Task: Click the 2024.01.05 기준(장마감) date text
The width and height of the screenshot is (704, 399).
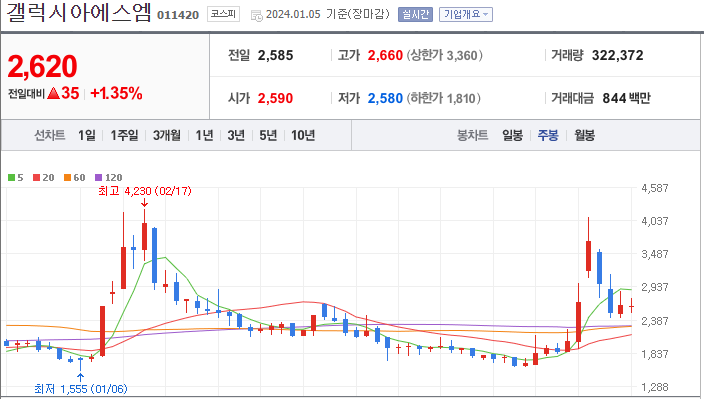Action: [328, 14]
